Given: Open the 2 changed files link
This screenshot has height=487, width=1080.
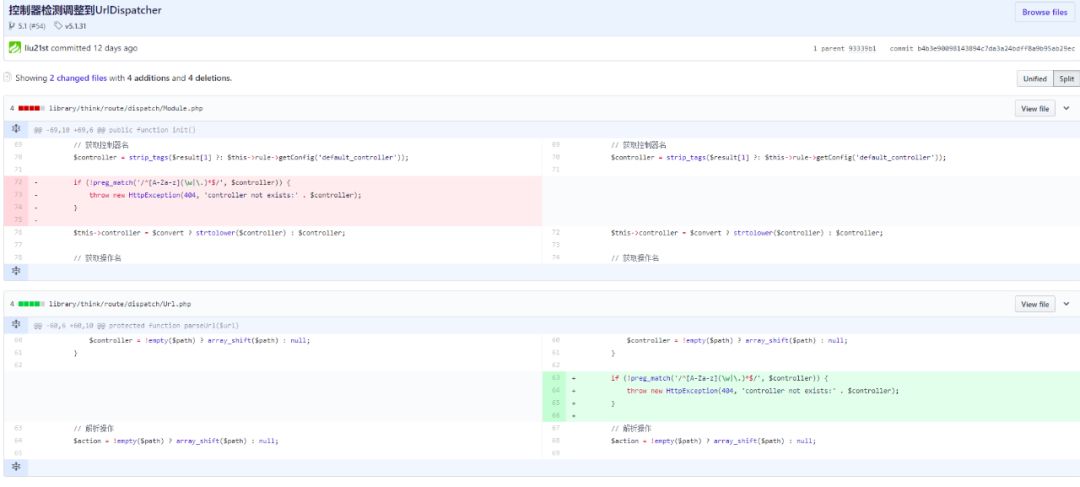Looking at the screenshot, I should coord(78,79).
